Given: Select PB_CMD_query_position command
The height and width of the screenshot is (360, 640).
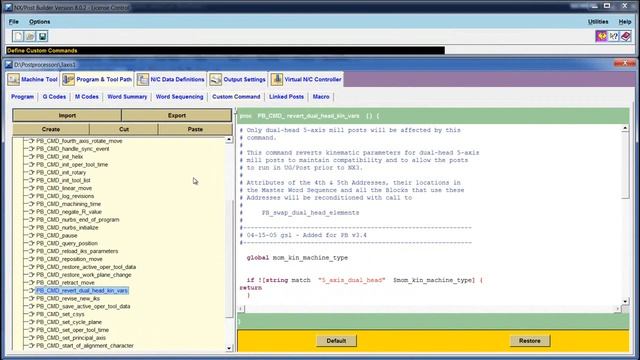Looking at the screenshot, I should point(67,243).
